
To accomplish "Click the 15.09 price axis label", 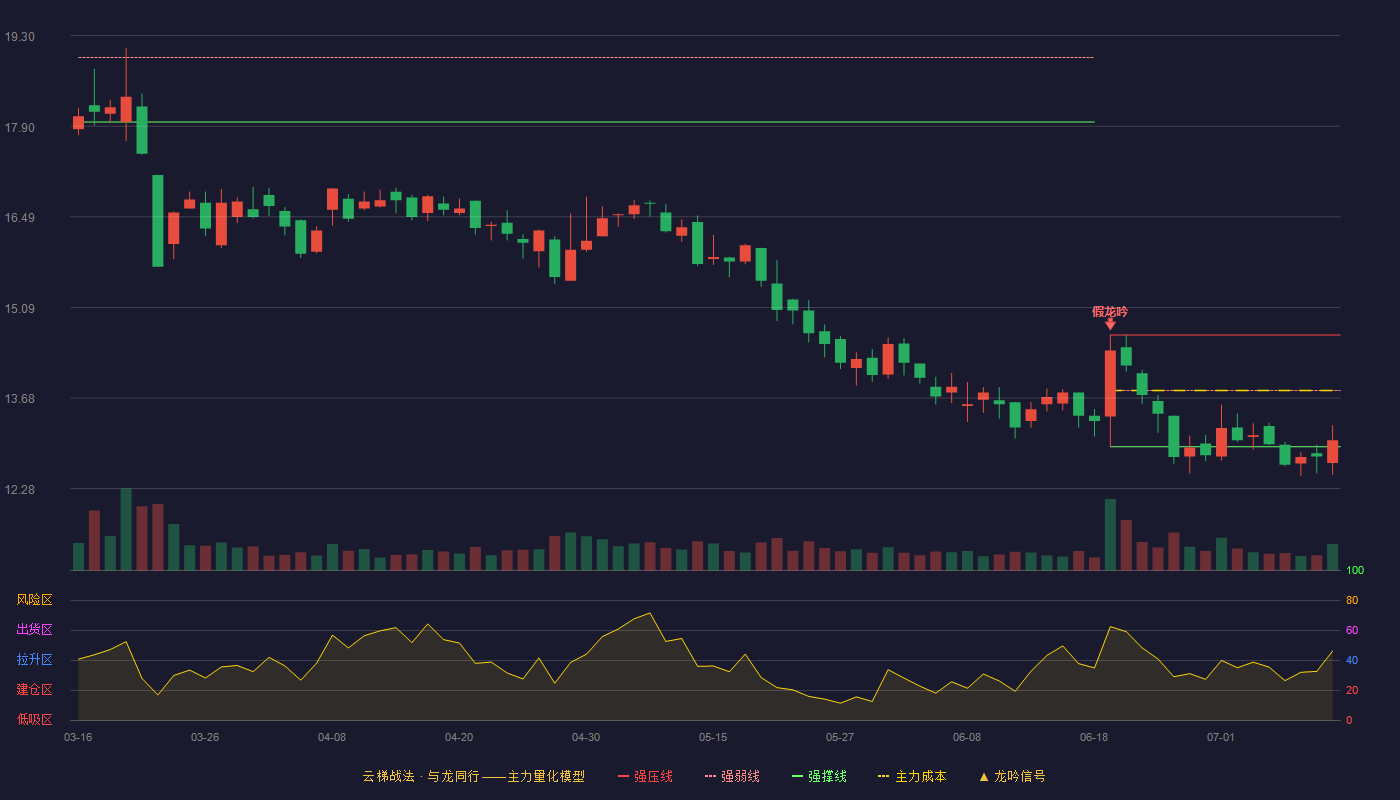I will [x=19, y=309].
